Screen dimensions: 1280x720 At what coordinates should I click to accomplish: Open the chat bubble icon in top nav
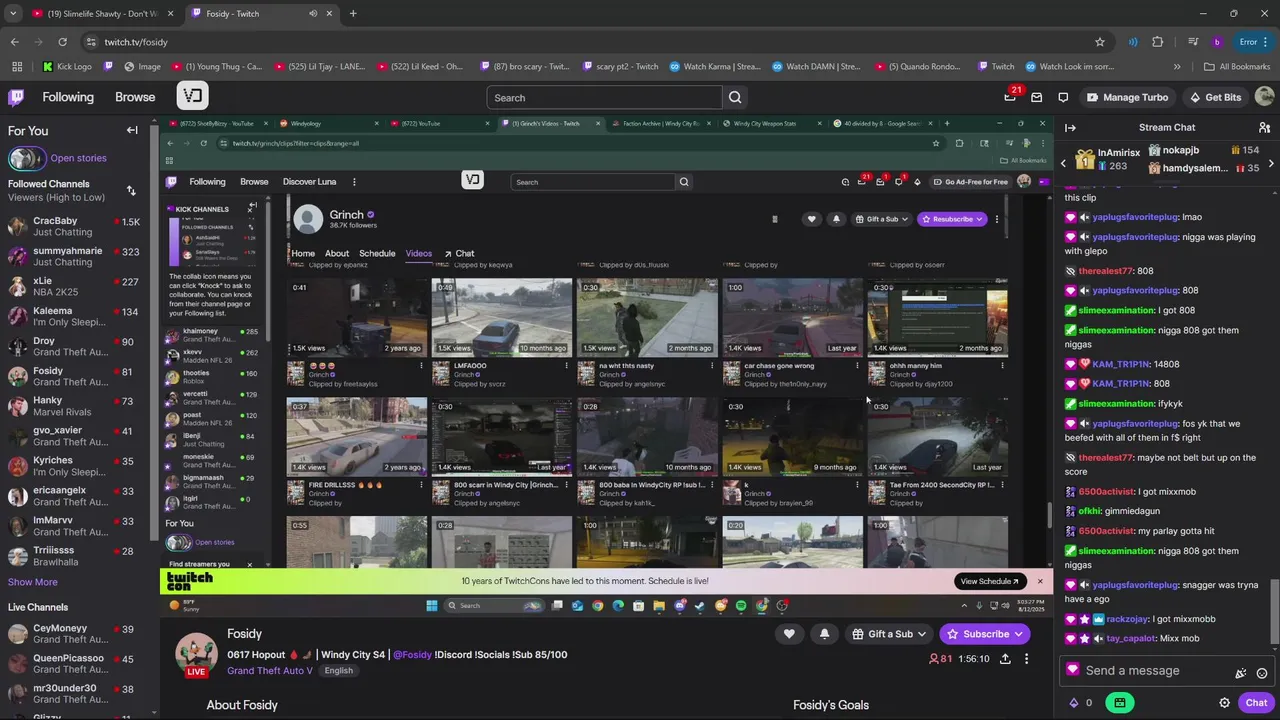click(1063, 97)
